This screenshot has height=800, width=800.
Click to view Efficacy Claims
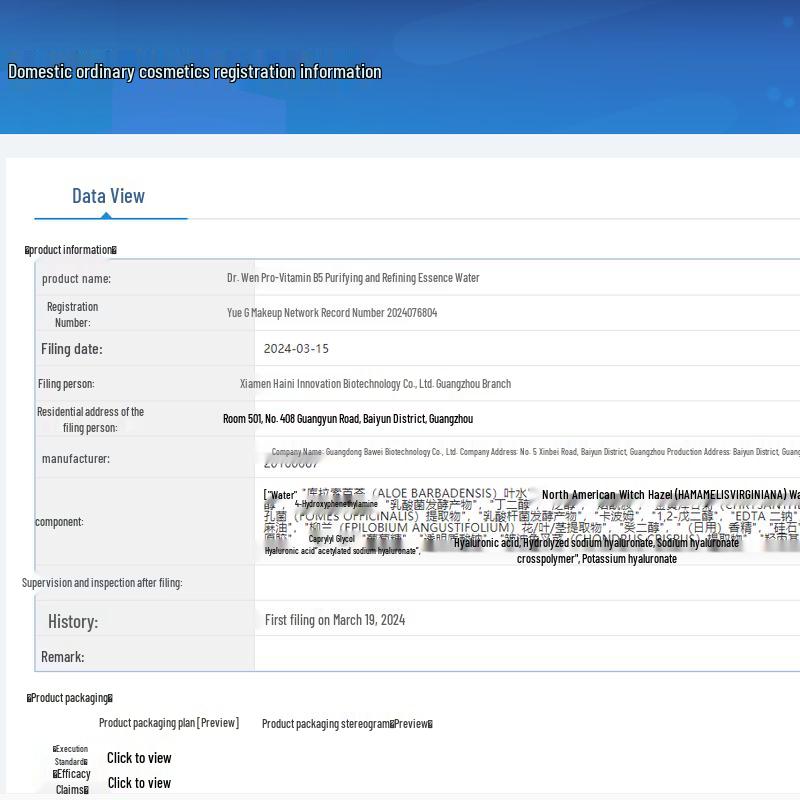tap(139, 783)
